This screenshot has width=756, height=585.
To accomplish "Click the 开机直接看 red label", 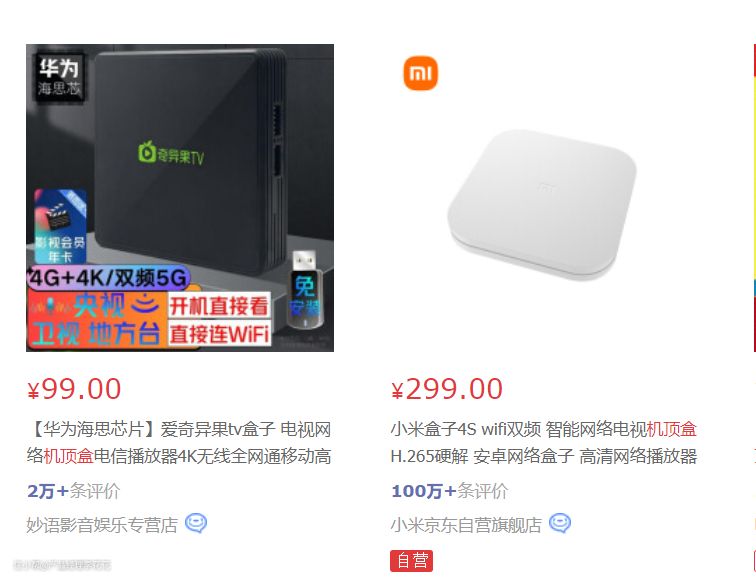I will [x=218, y=306].
